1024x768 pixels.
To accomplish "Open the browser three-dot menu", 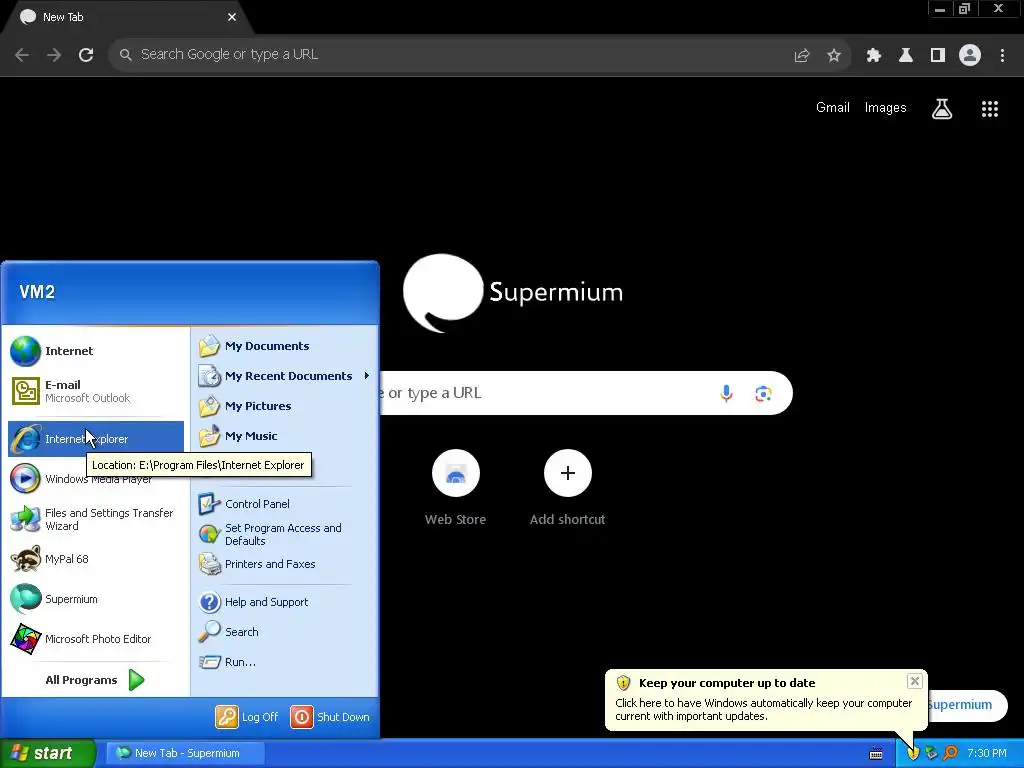I will click(1002, 56).
